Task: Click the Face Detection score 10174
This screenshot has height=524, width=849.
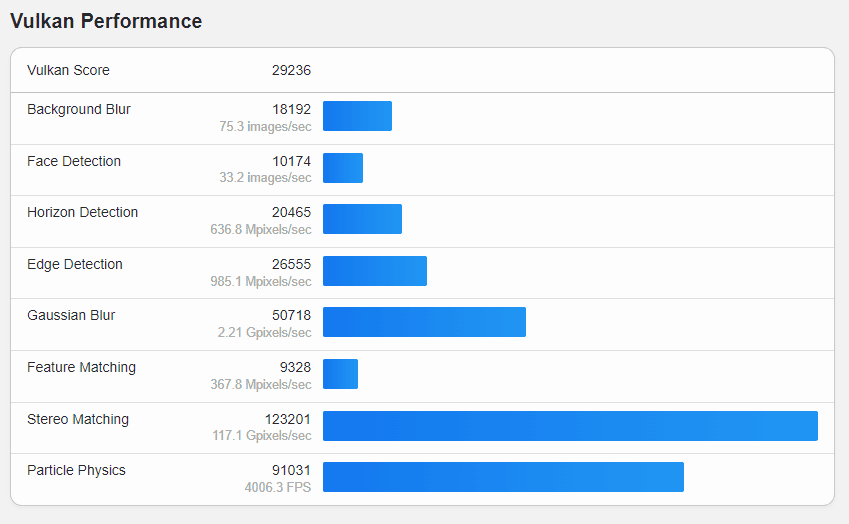Action: pyautogui.click(x=291, y=161)
